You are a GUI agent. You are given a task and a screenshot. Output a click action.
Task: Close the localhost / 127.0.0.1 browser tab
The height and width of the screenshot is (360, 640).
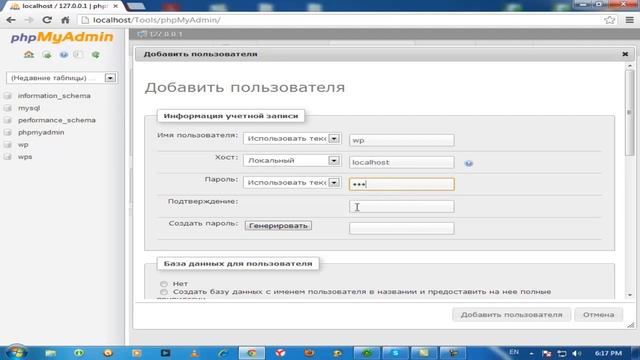[116, 6]
